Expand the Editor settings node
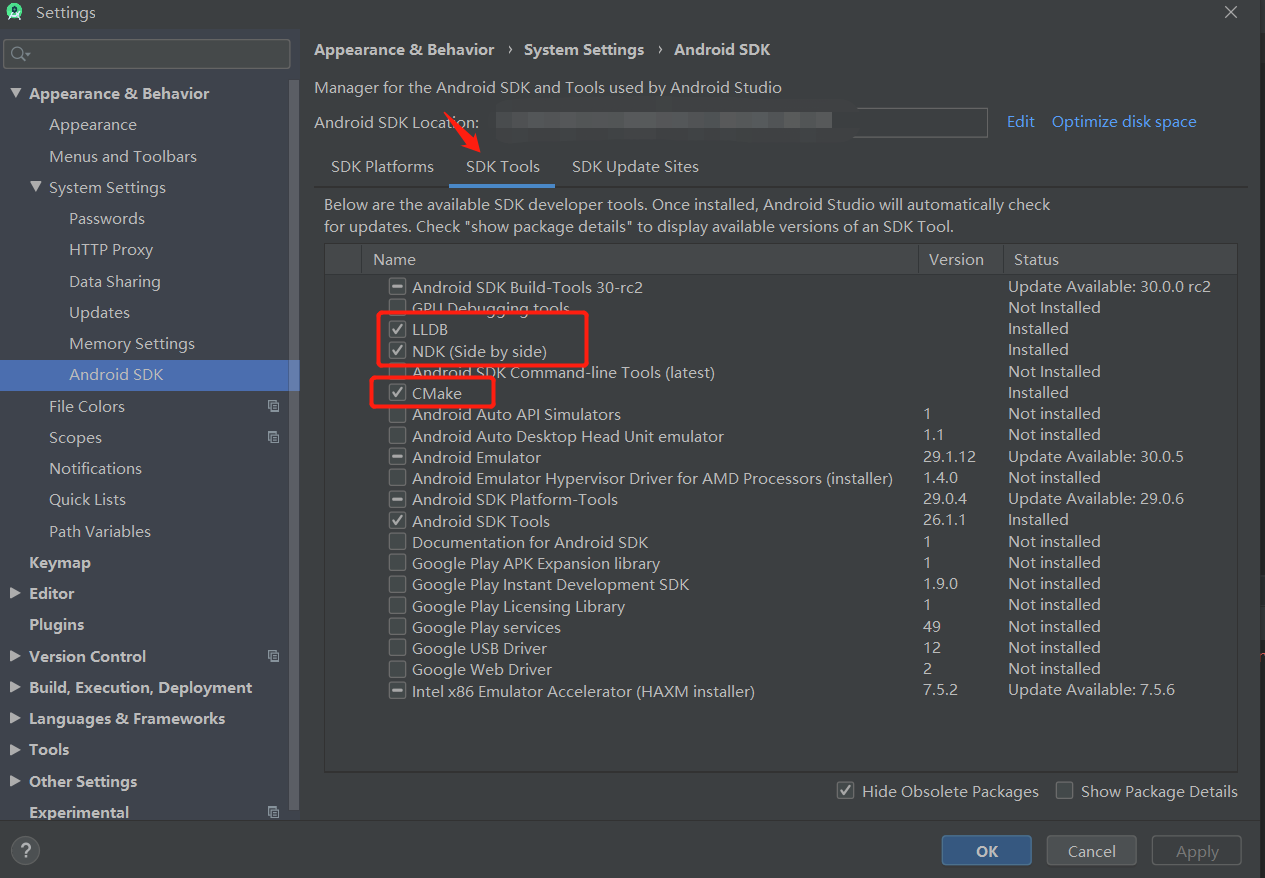Viewport: 1265px width, 878px height. tap(15, 593)
